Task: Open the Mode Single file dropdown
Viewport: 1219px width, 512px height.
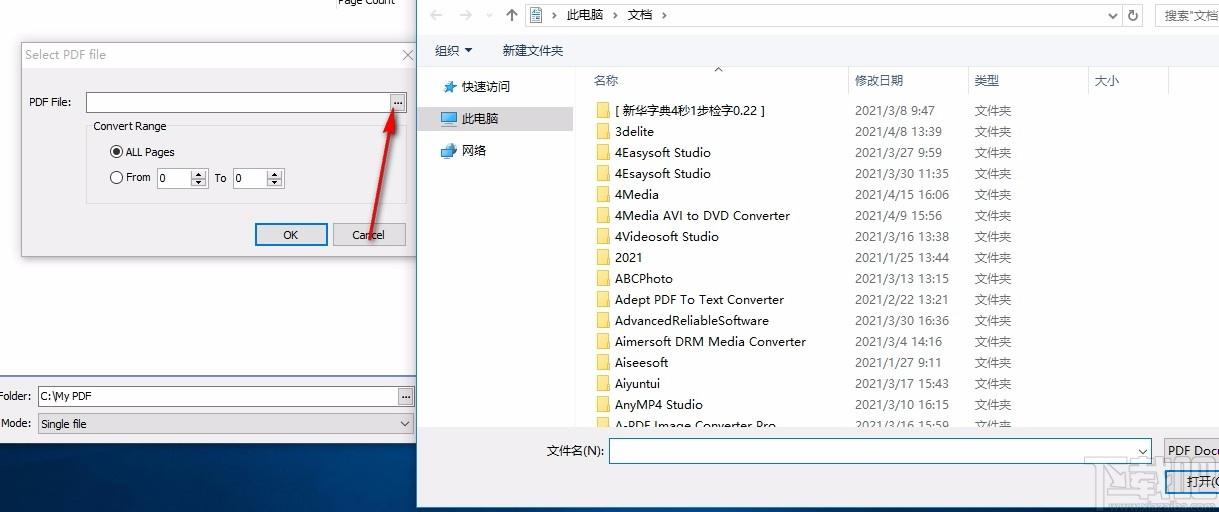Action: (405, 424)
